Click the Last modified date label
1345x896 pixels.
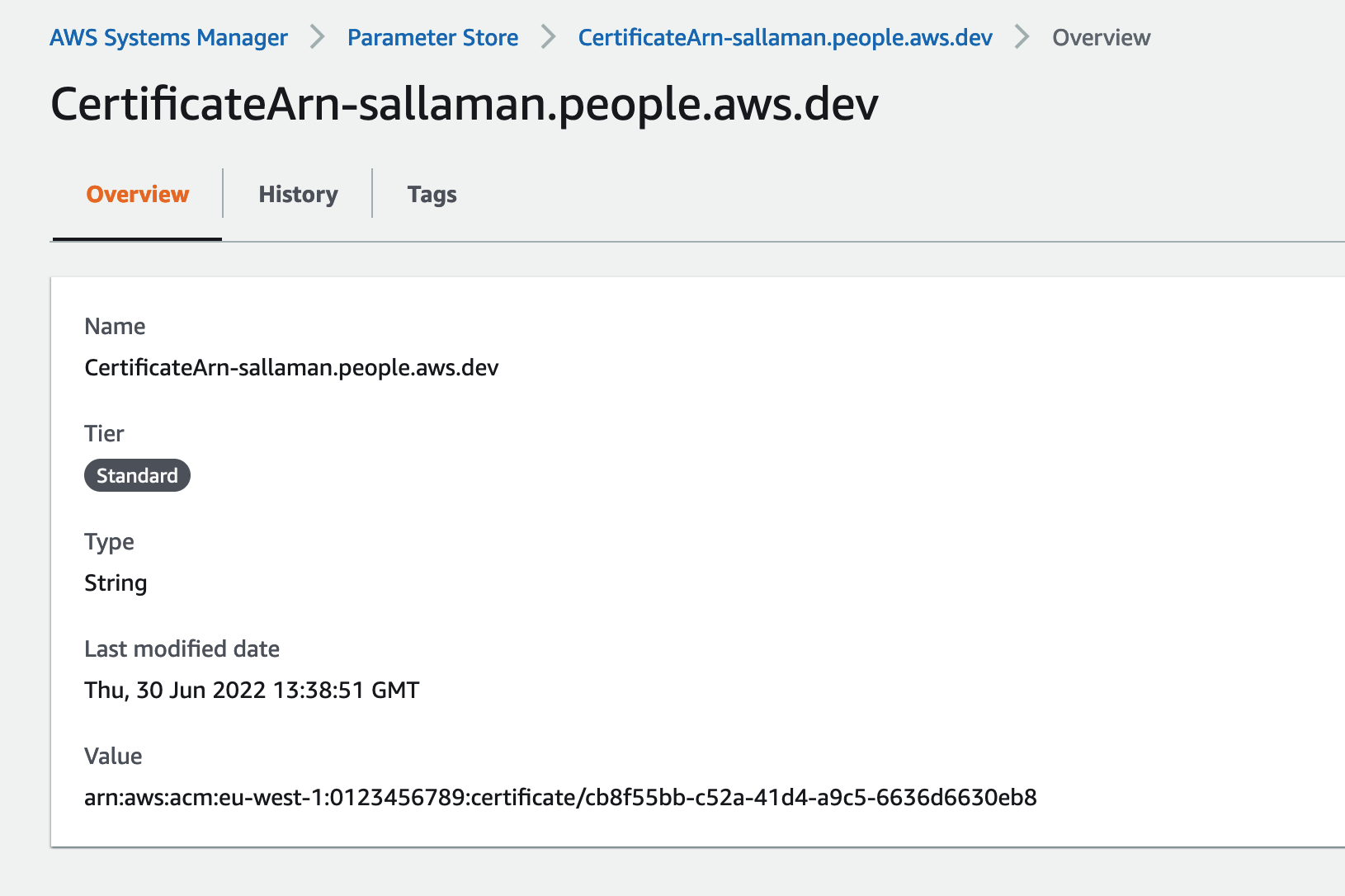coord(182,649)
